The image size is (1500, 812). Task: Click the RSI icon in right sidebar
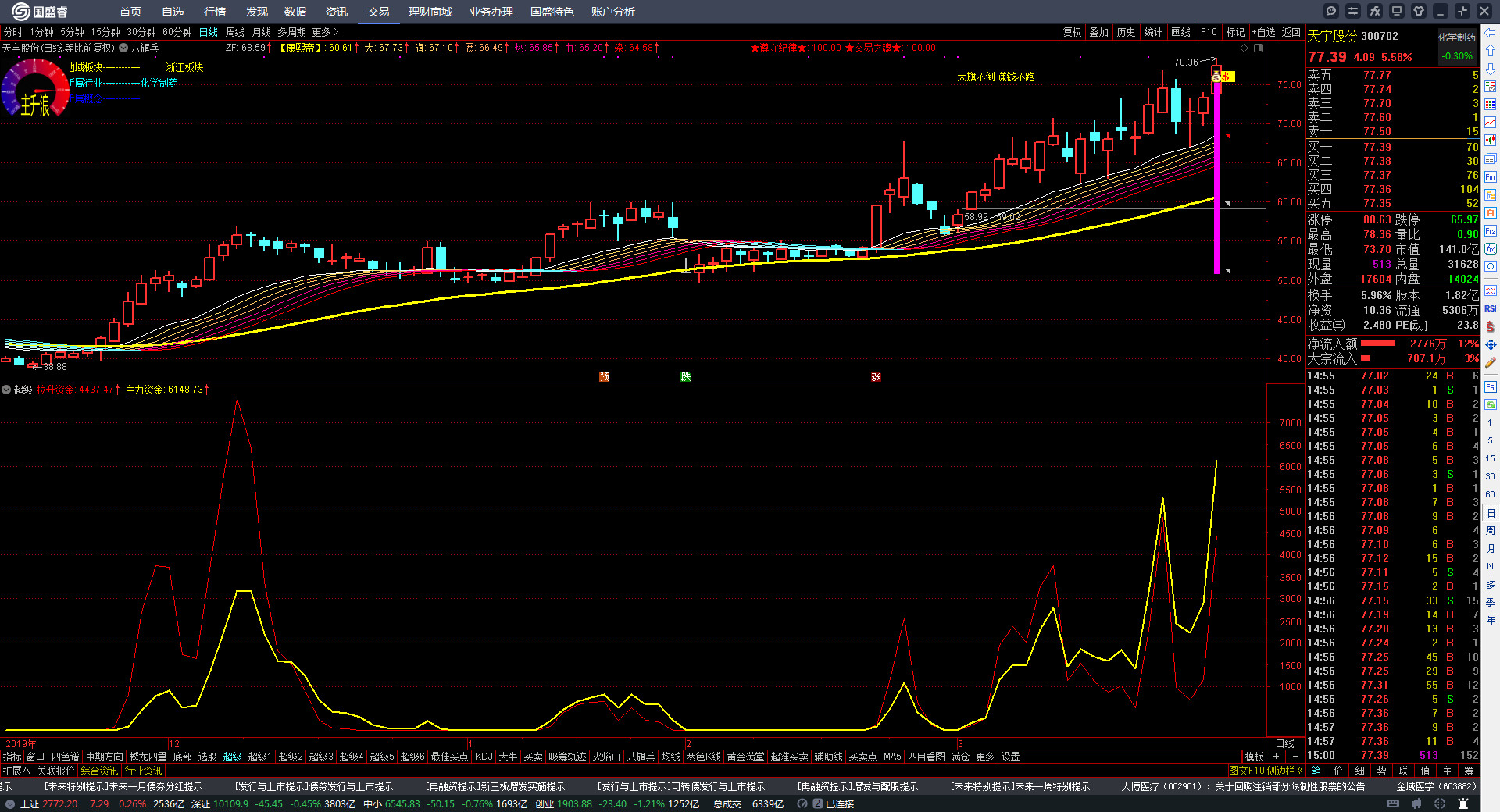point(1491,308)
